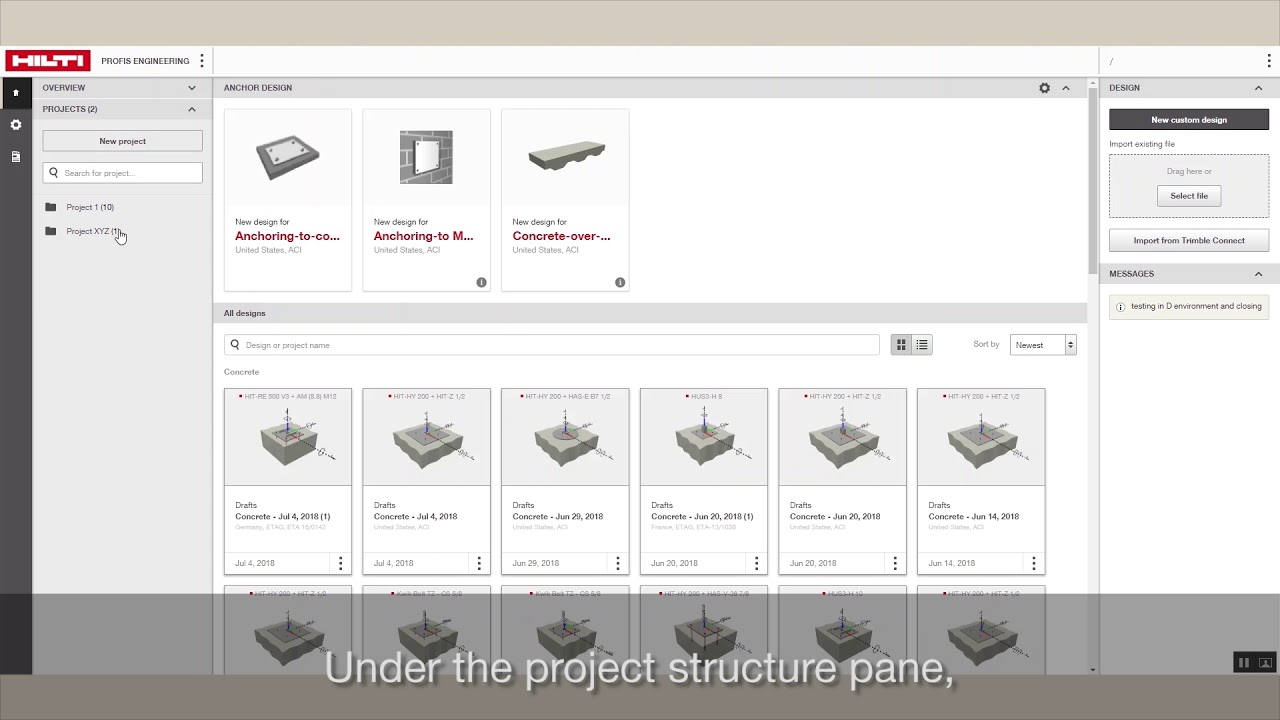Click scrollbar down arrow at bottom
1280x720 pixels.
[x=1093, y=669]
